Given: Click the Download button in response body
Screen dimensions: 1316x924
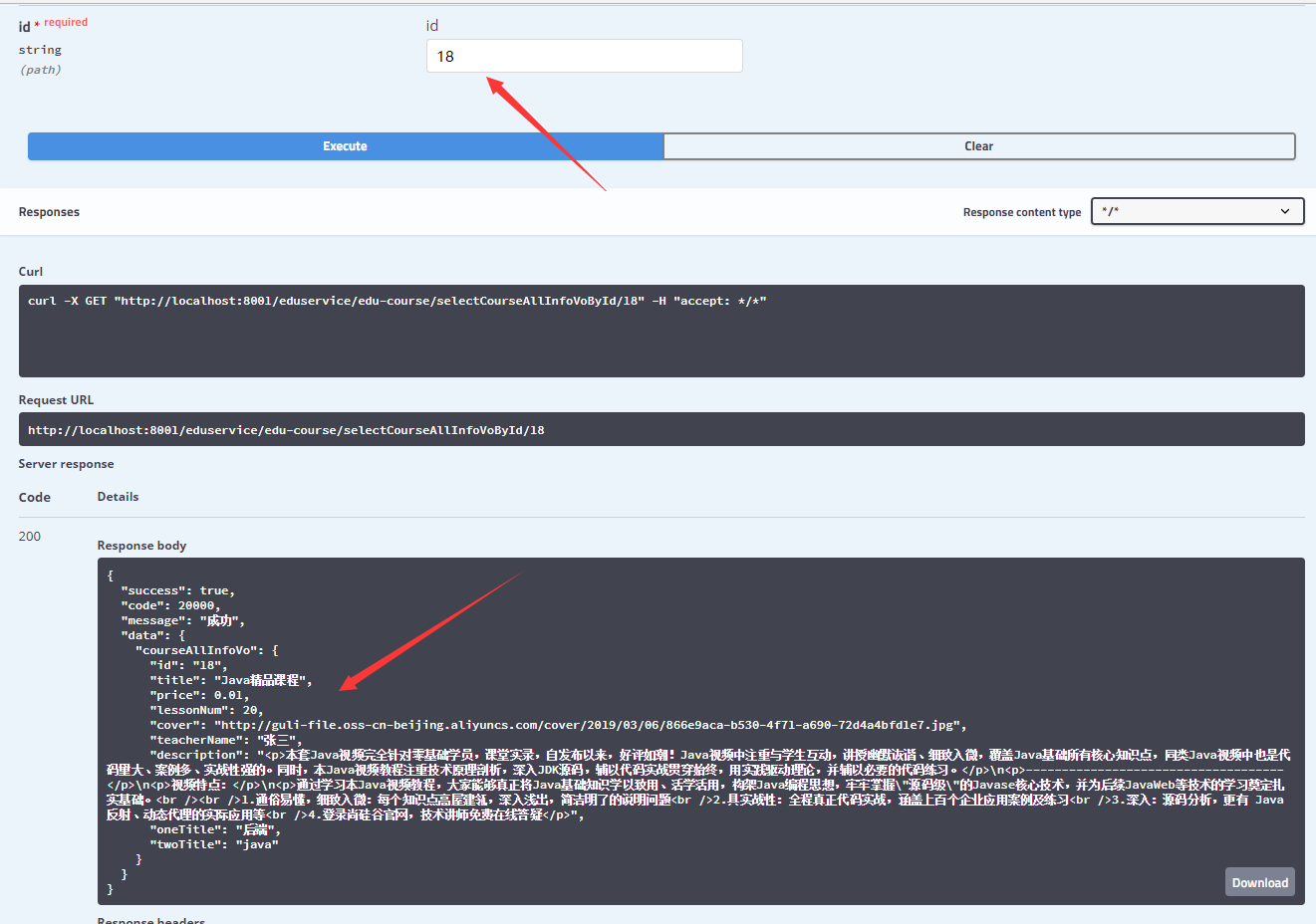Looking at the screenshot, I should point(1260,882).
